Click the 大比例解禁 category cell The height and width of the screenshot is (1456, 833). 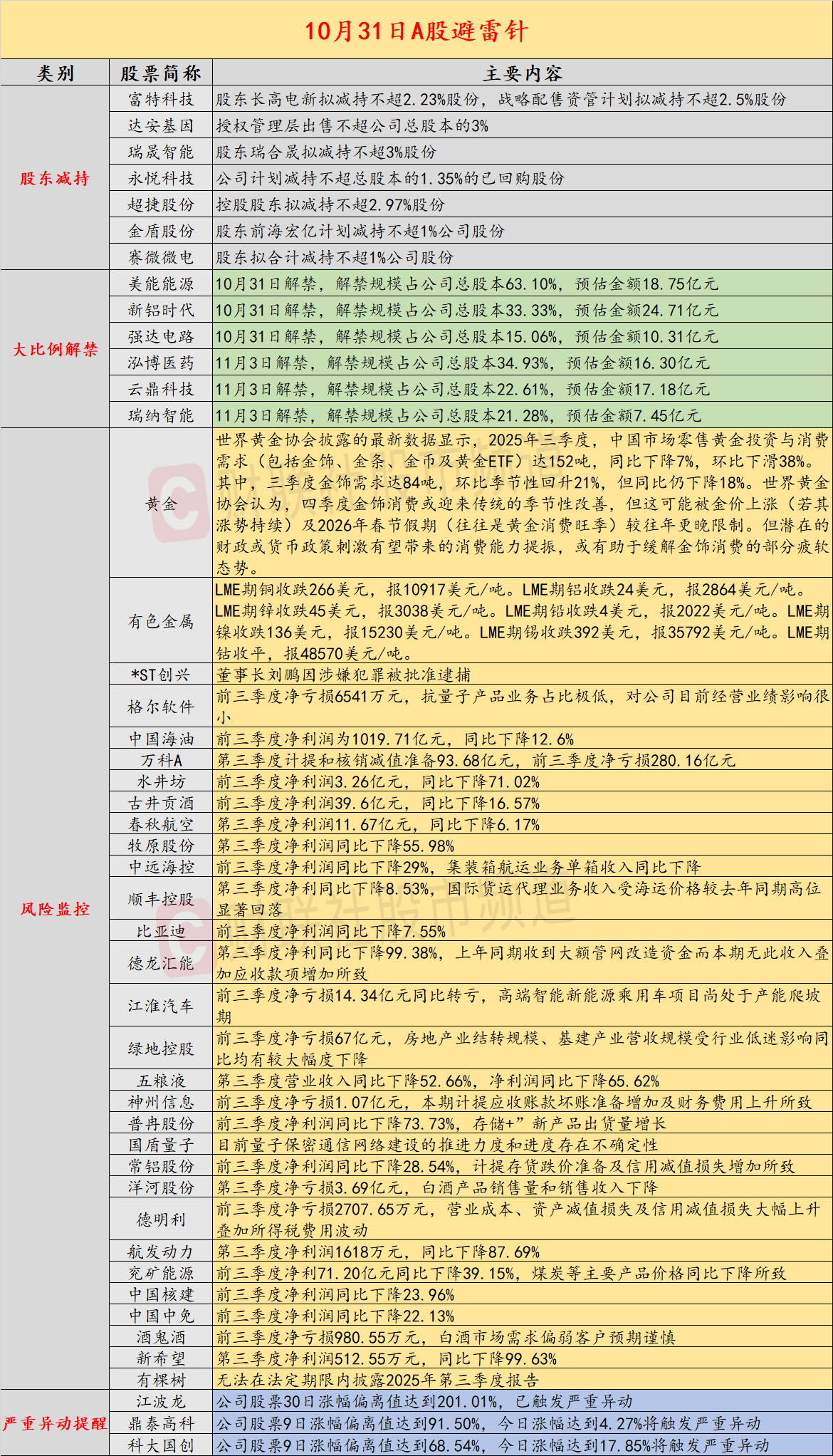click(x=55, y=349)
